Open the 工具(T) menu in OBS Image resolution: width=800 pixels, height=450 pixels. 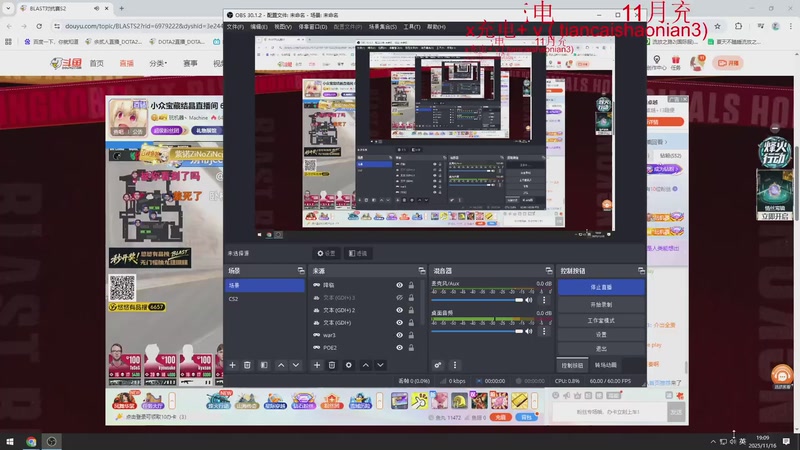pyautogui.click(x=412, y=27)
